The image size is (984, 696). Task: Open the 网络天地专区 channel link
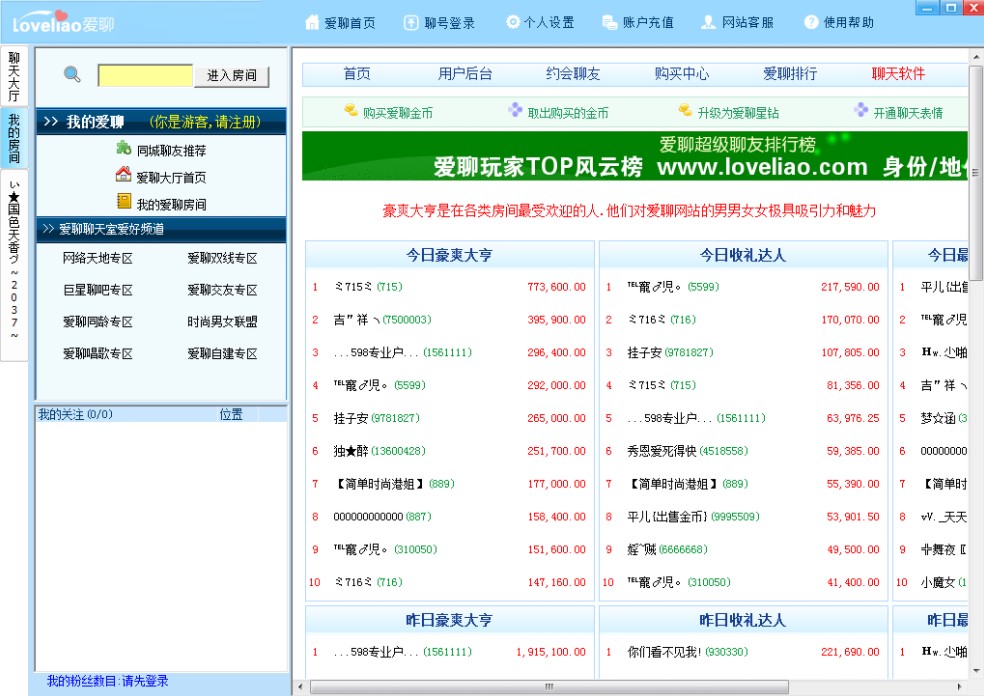point(97,258)
